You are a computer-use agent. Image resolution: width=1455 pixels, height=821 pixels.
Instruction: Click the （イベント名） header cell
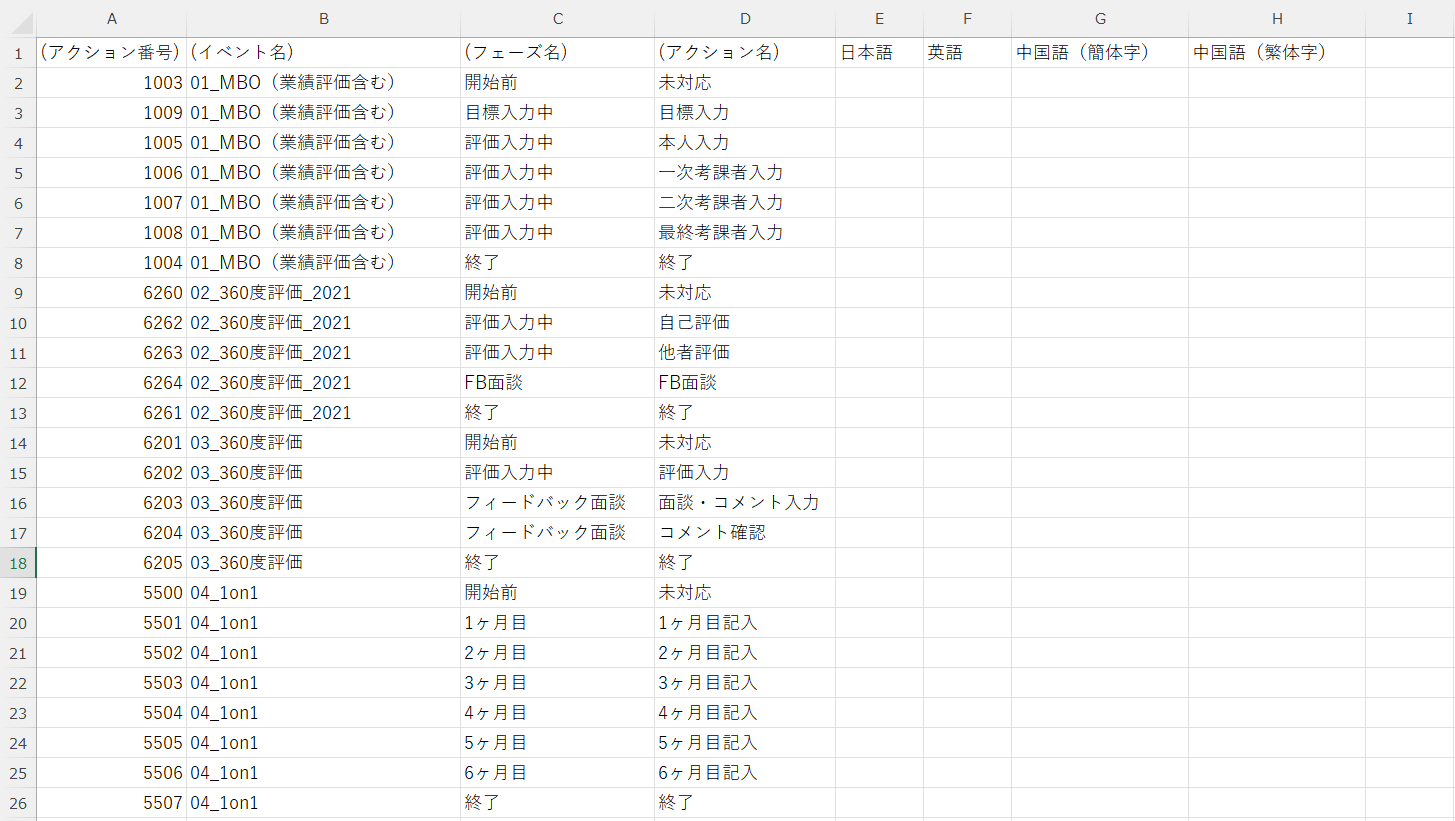(324, 52)
